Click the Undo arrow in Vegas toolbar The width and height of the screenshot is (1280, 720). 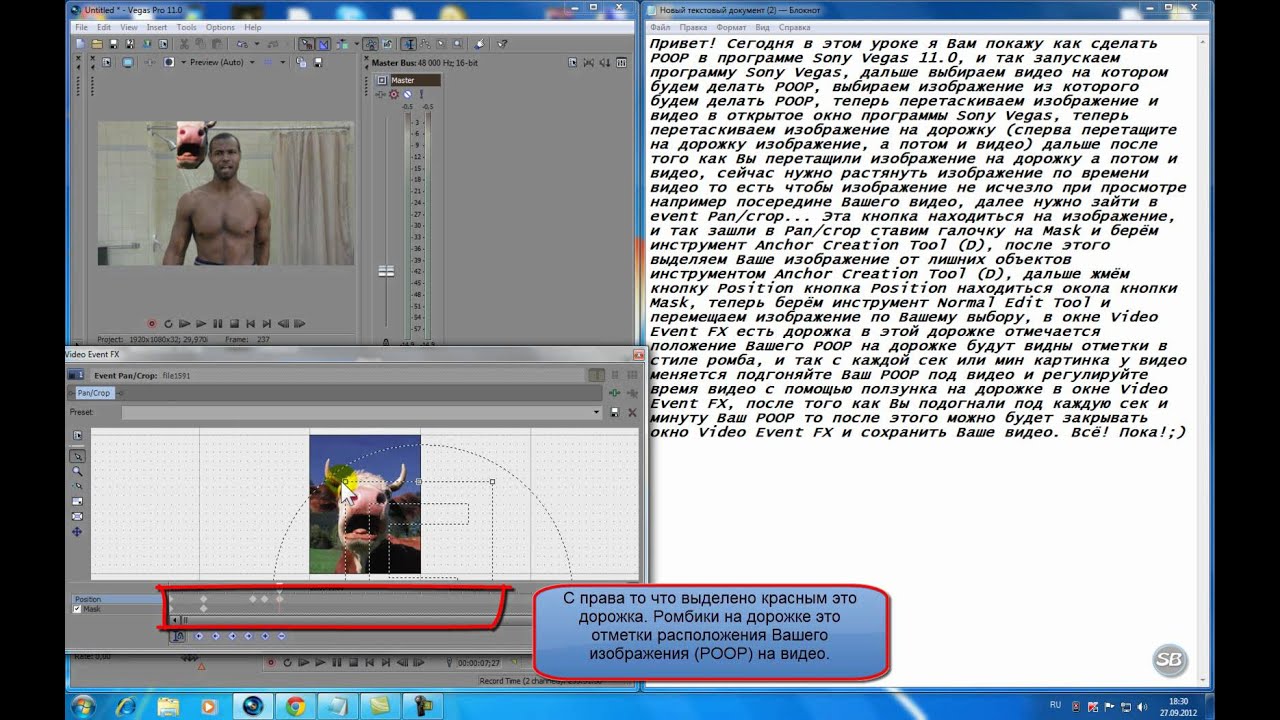click(241, 44)
